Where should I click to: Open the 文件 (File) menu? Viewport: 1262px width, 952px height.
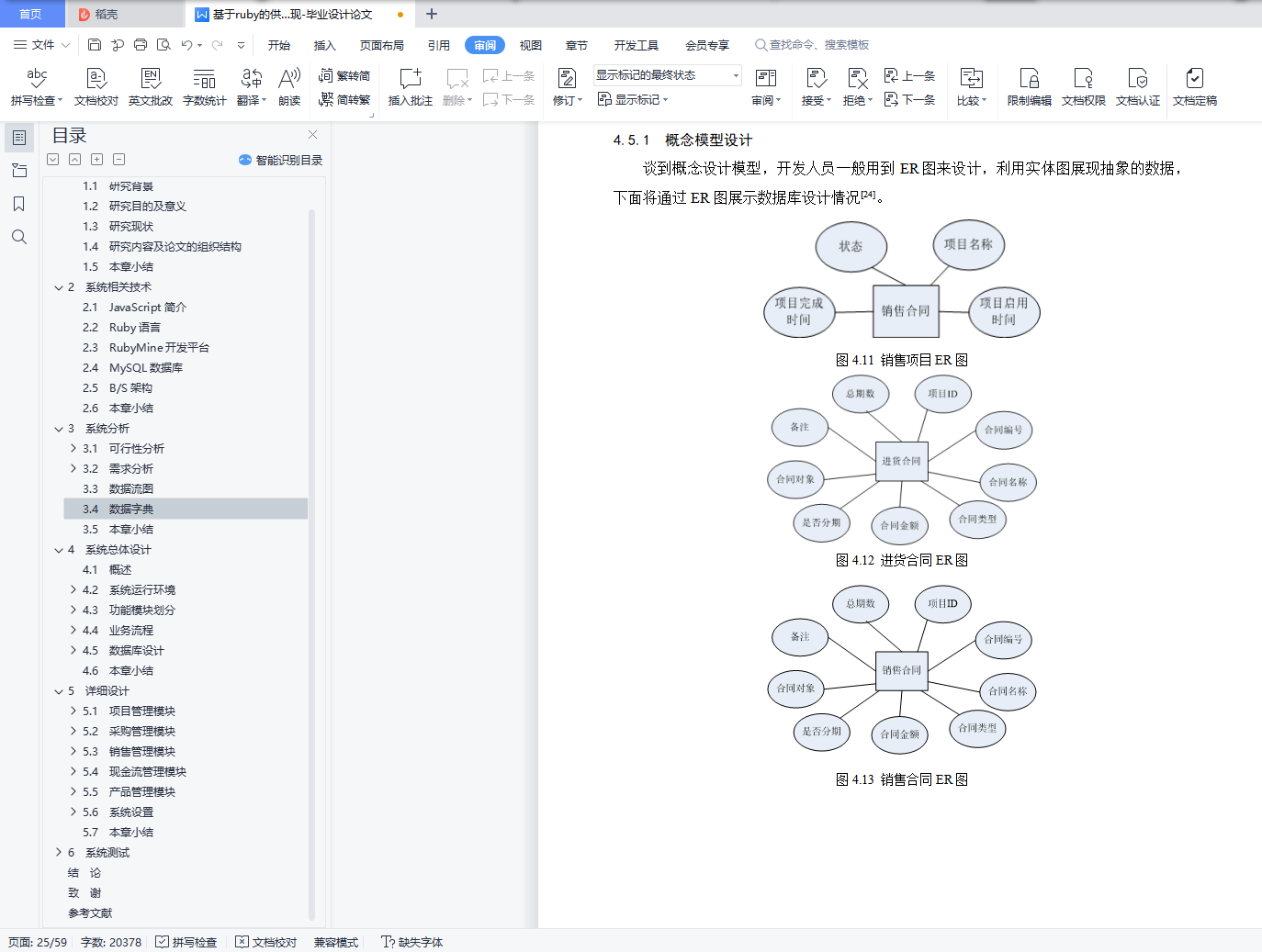41,45
